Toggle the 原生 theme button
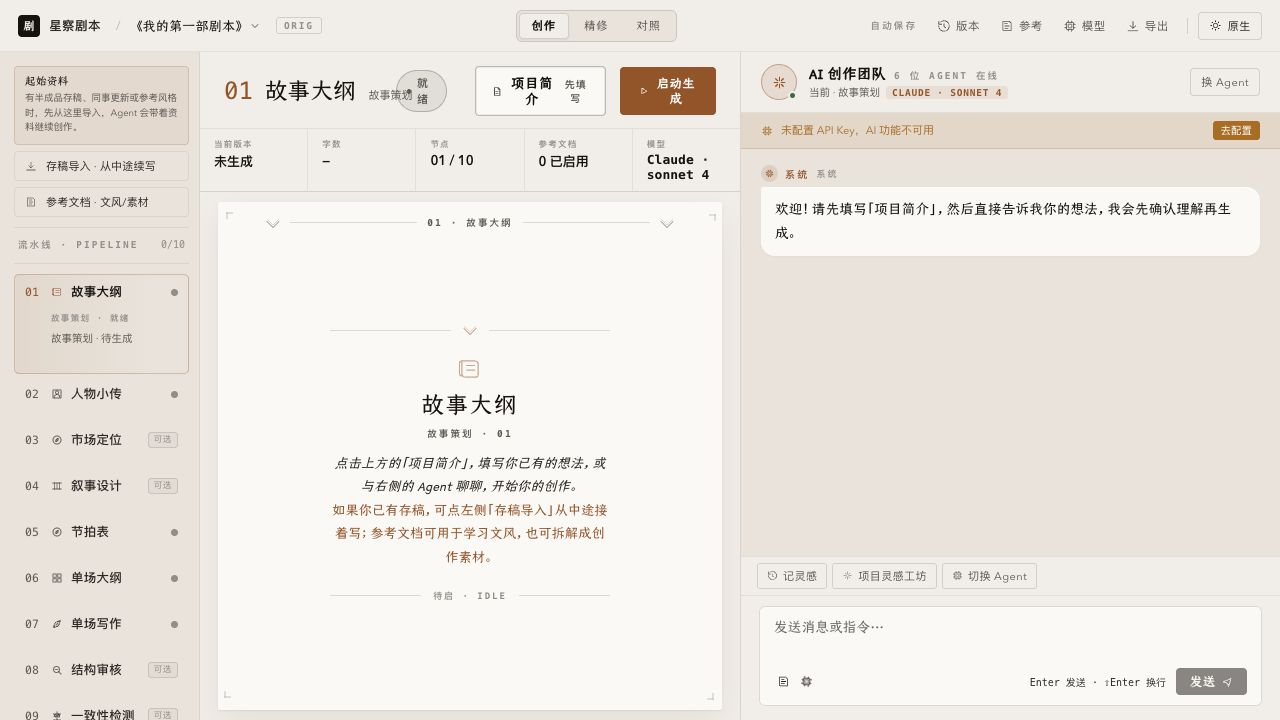The width and height of the screenshot is (1280, 720). [1229, 26]
